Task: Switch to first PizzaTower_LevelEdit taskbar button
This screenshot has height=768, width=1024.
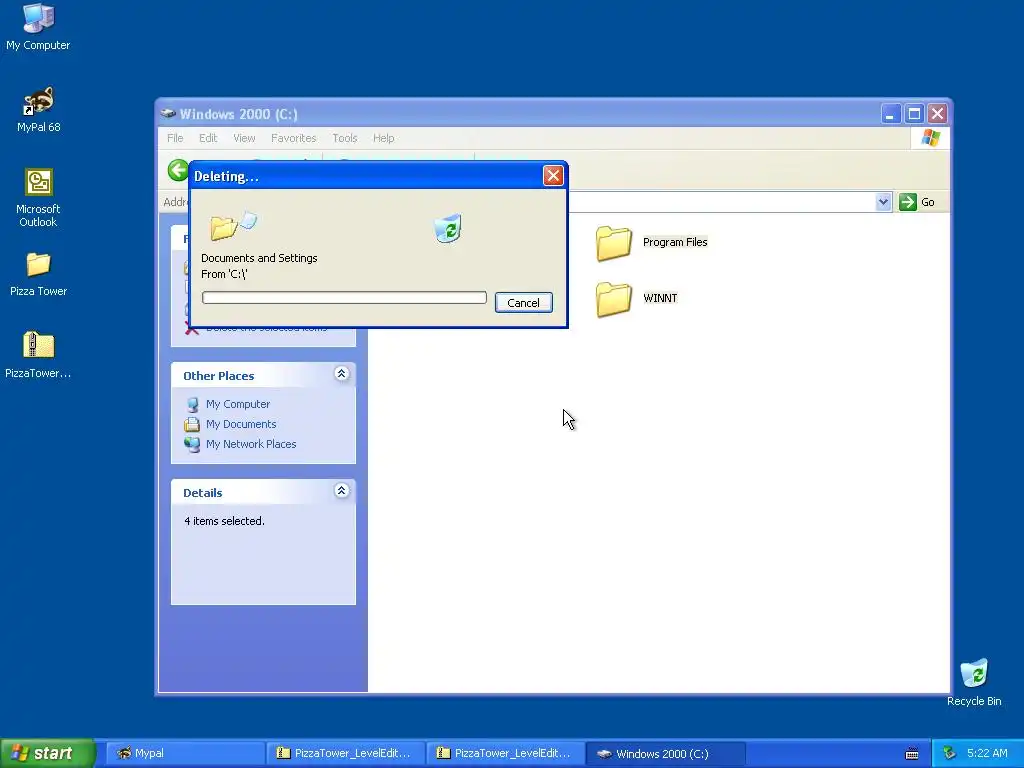Action: (x=345, y=753)
